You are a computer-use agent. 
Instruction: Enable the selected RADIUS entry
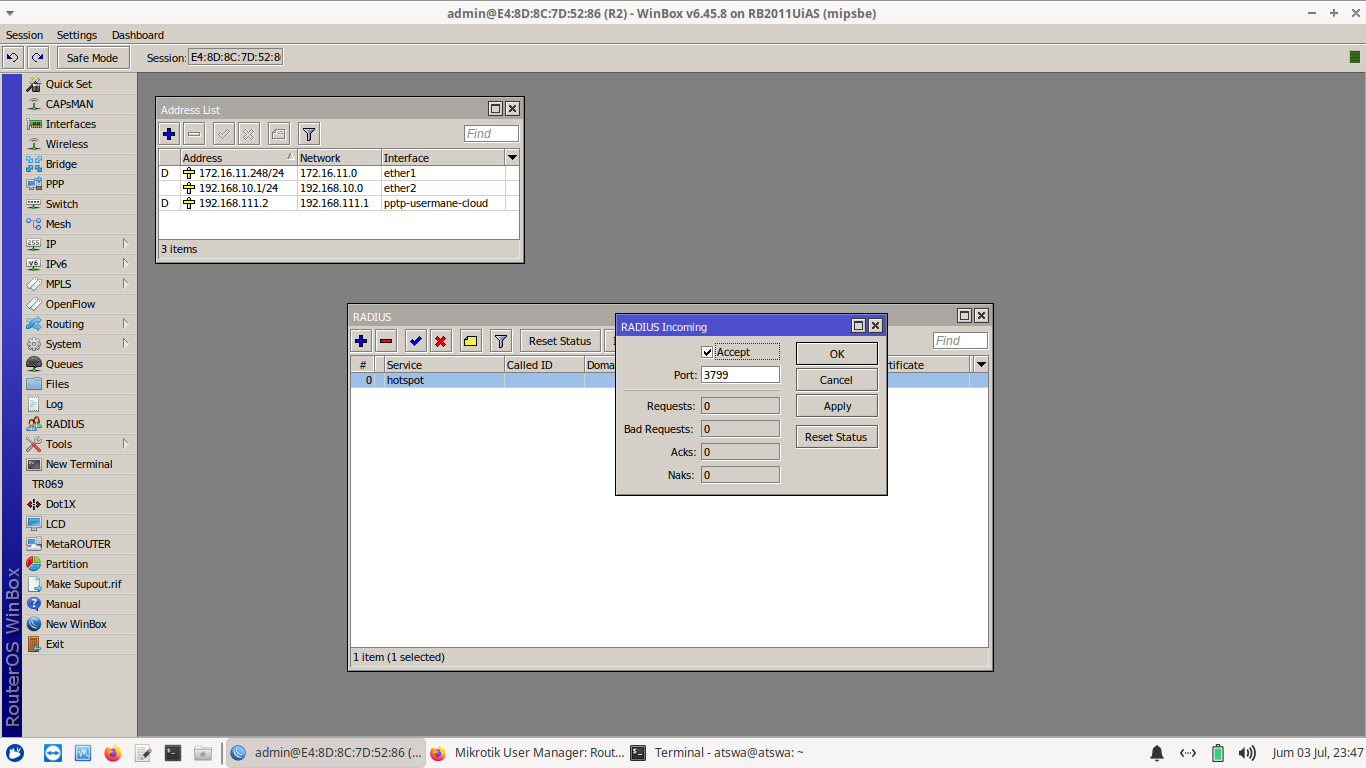416,341
